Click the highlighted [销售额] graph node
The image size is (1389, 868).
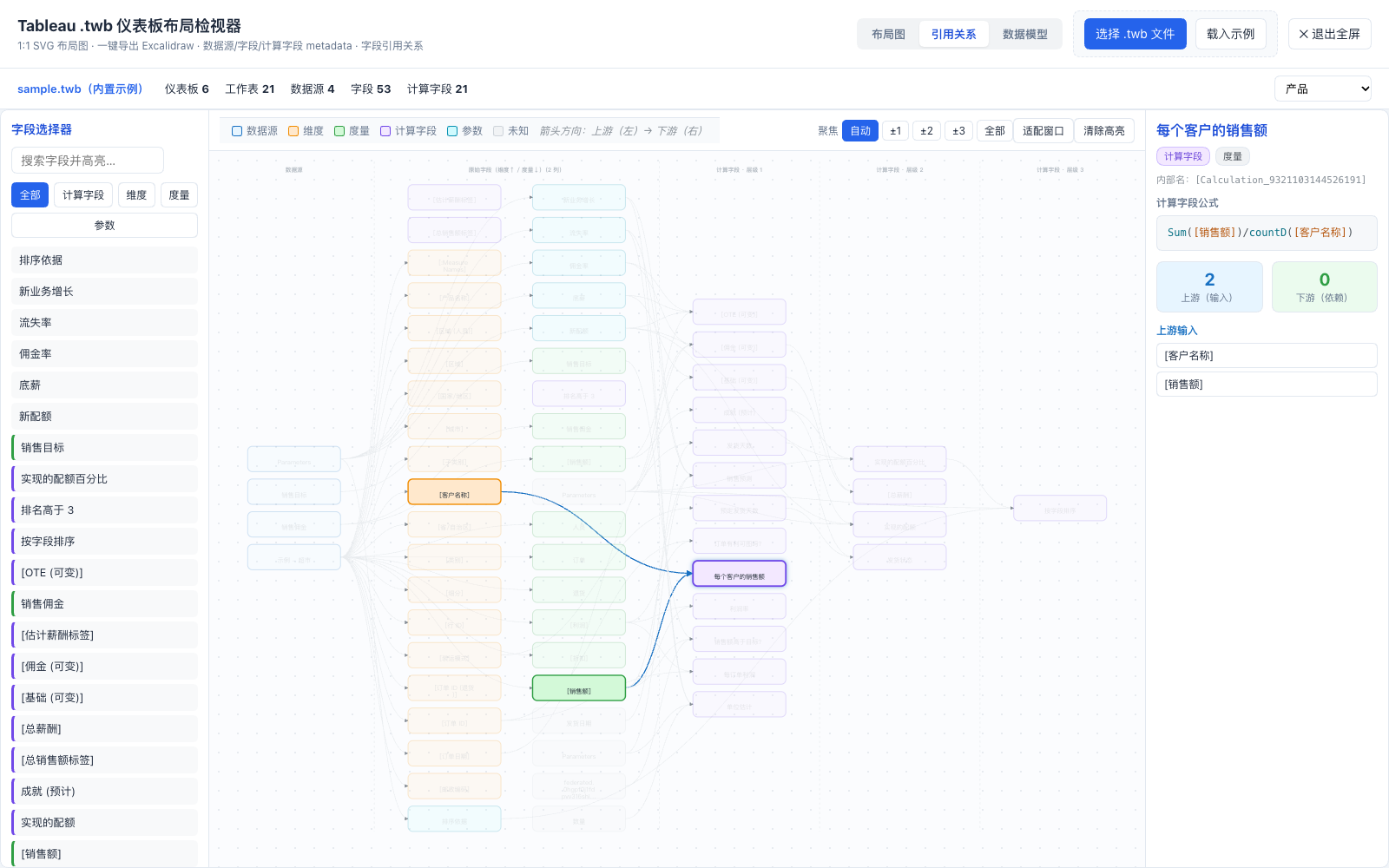pyautogui.click(x=578, y=688)
